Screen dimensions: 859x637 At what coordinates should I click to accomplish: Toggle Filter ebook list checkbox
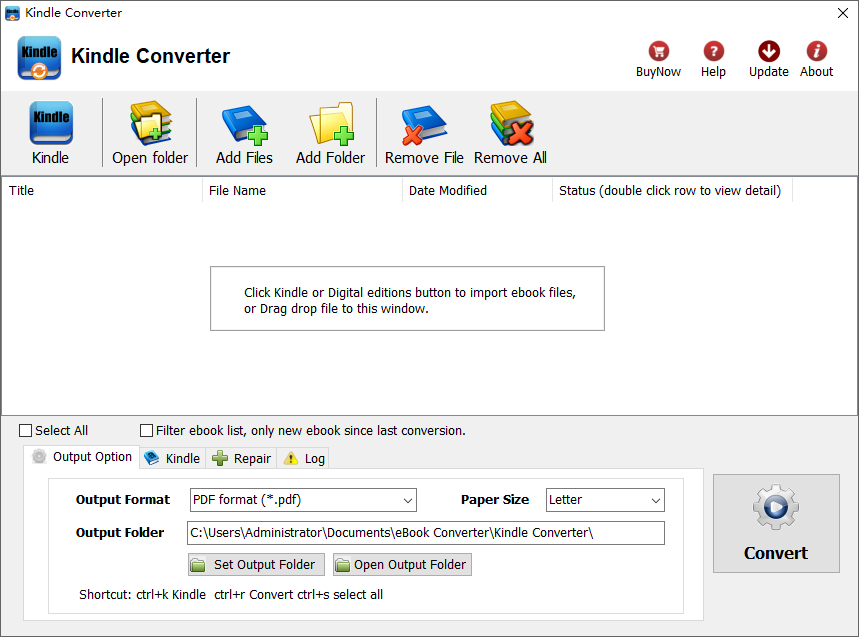146,431
